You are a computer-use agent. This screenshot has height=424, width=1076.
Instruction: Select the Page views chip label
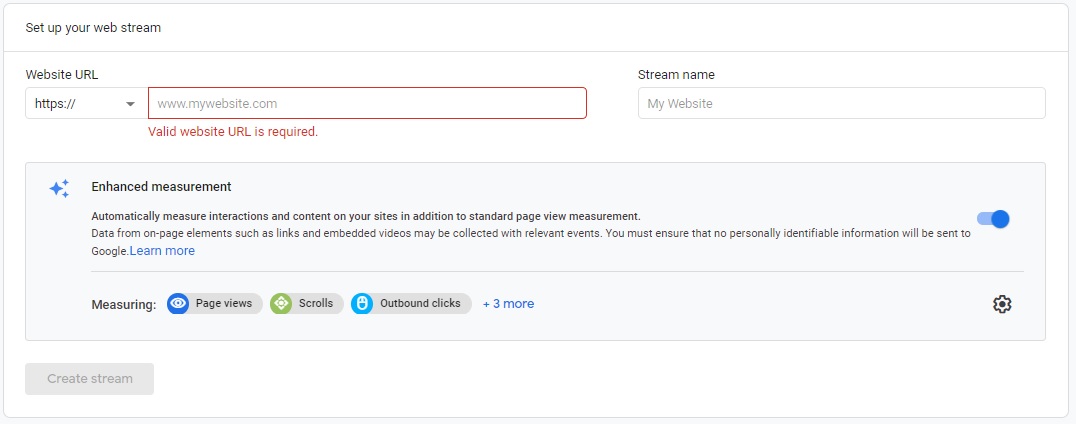(x=224, y=304)
